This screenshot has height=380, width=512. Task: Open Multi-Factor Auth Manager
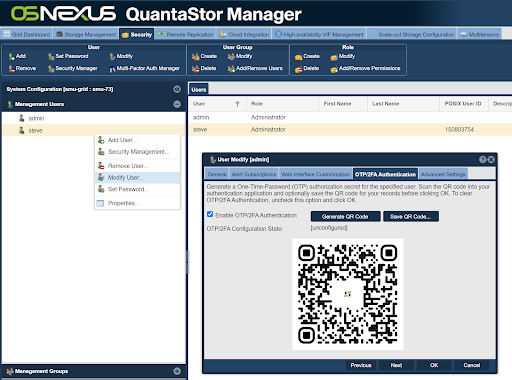[x=145, y=68]
